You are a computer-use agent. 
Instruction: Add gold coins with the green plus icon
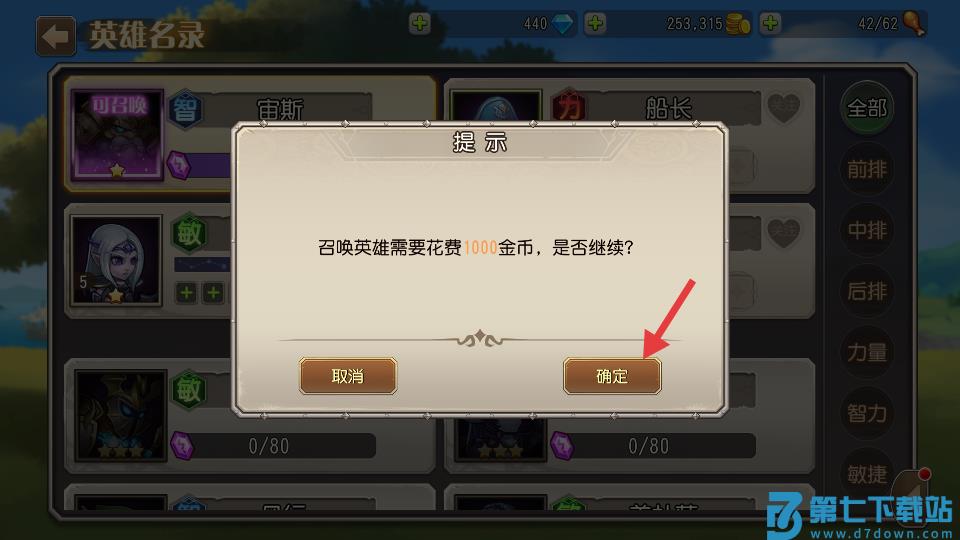595,24
